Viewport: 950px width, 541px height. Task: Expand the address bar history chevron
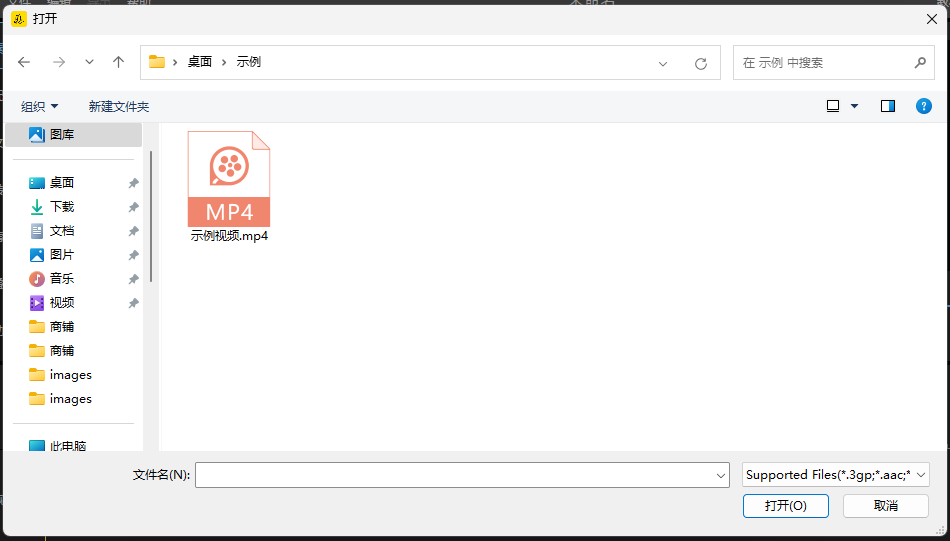click(663, 63)
